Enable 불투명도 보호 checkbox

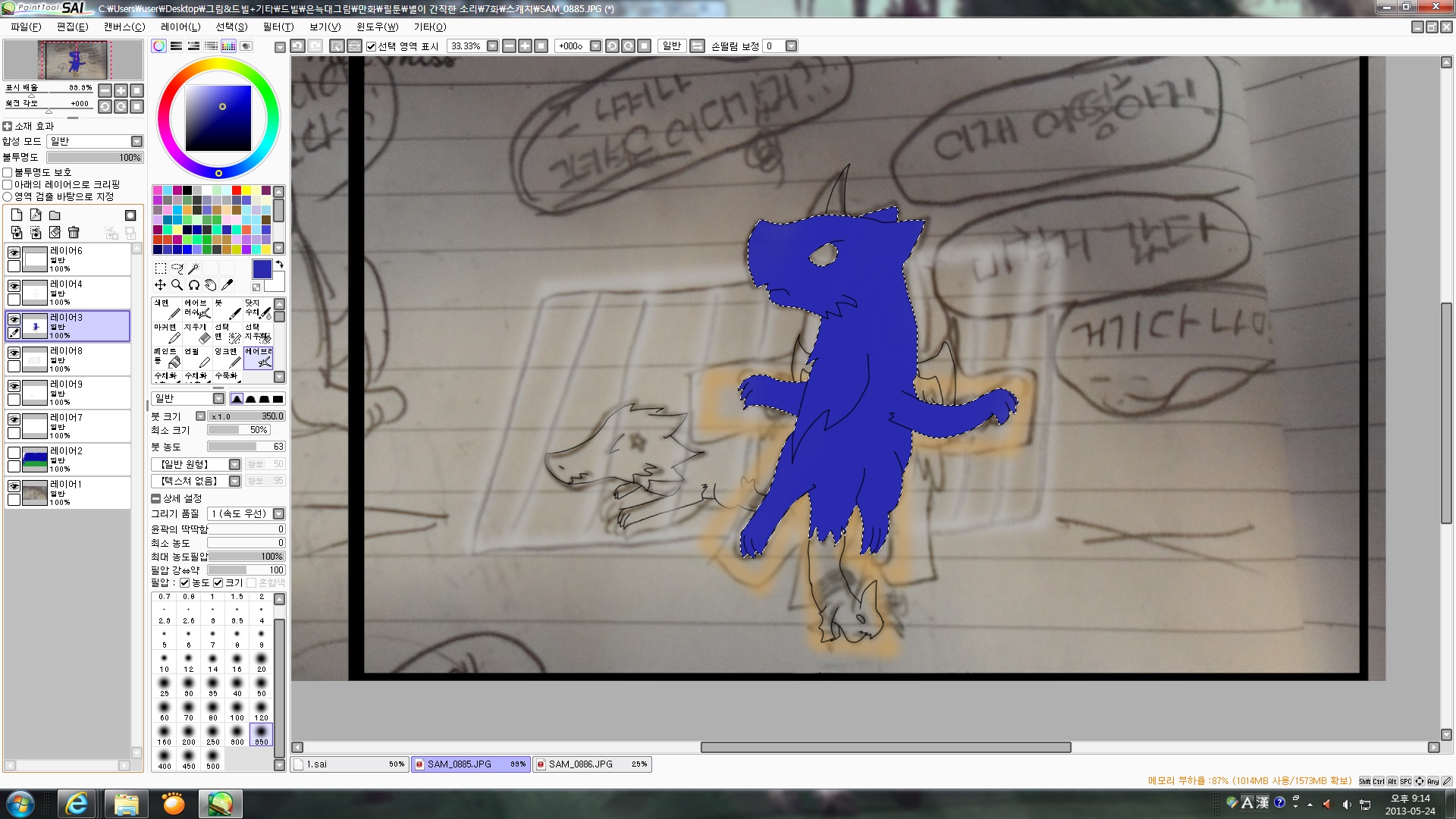point(8,172)
